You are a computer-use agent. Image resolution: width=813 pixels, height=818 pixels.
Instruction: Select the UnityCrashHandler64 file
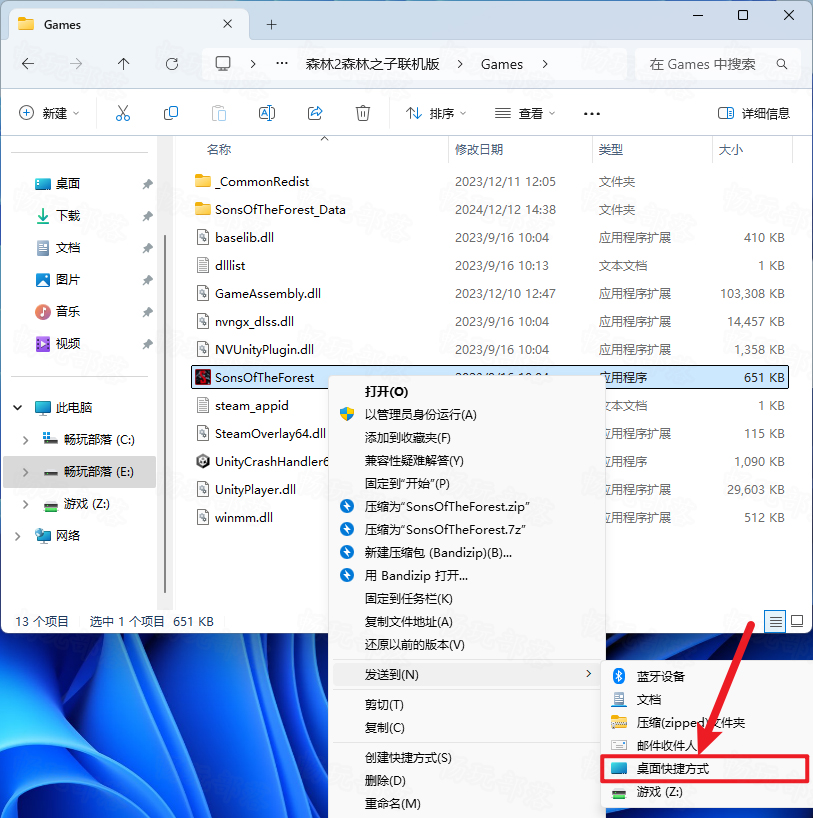pos(261,462)
